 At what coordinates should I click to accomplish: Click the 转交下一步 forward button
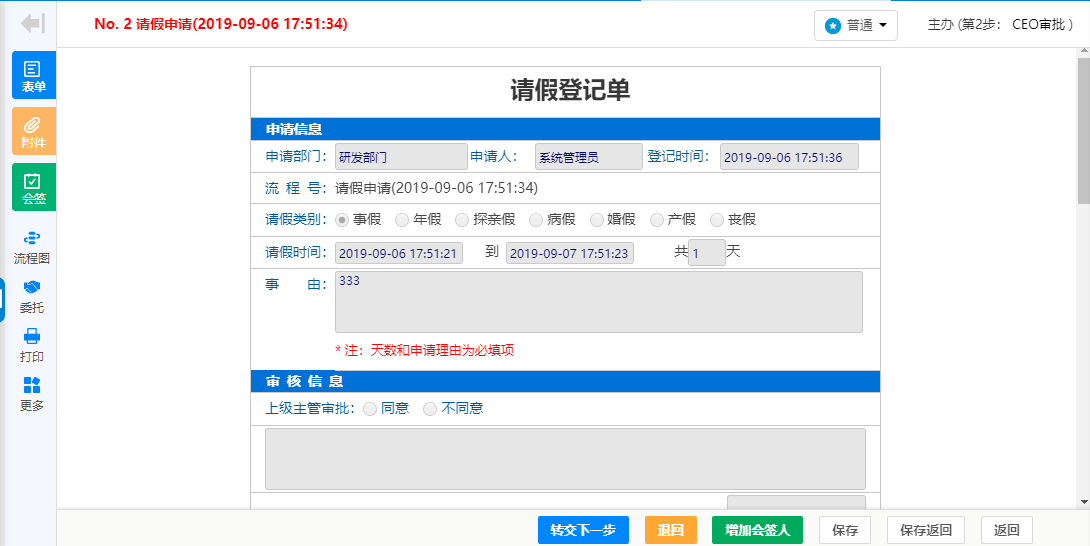click(583, 530)
